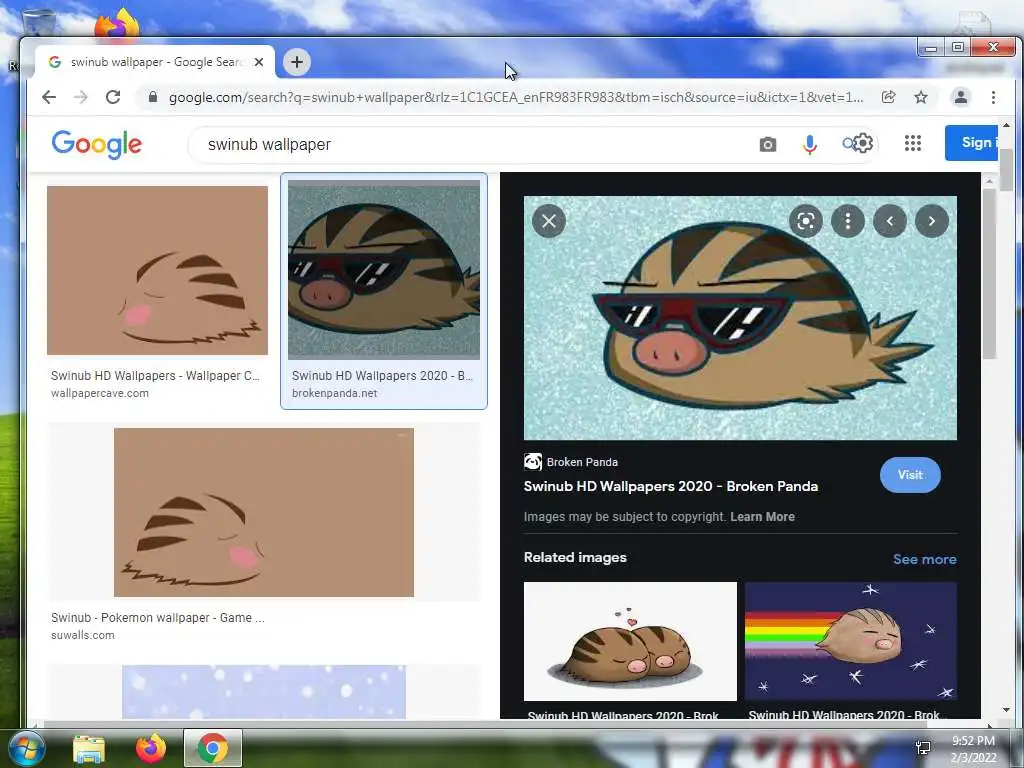
Task: Open Google apps grid
Action: point(913,143)
